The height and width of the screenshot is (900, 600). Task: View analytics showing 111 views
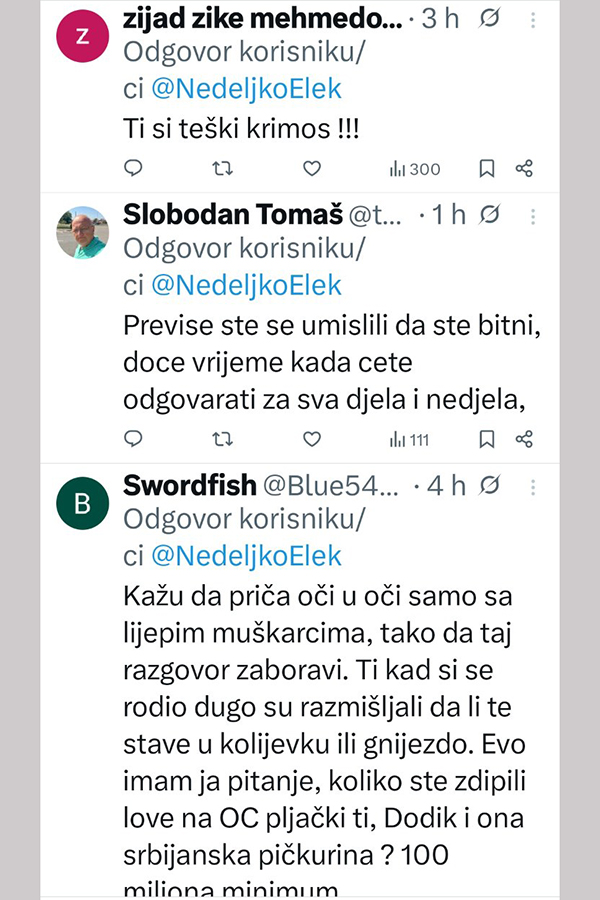point(408,439)
